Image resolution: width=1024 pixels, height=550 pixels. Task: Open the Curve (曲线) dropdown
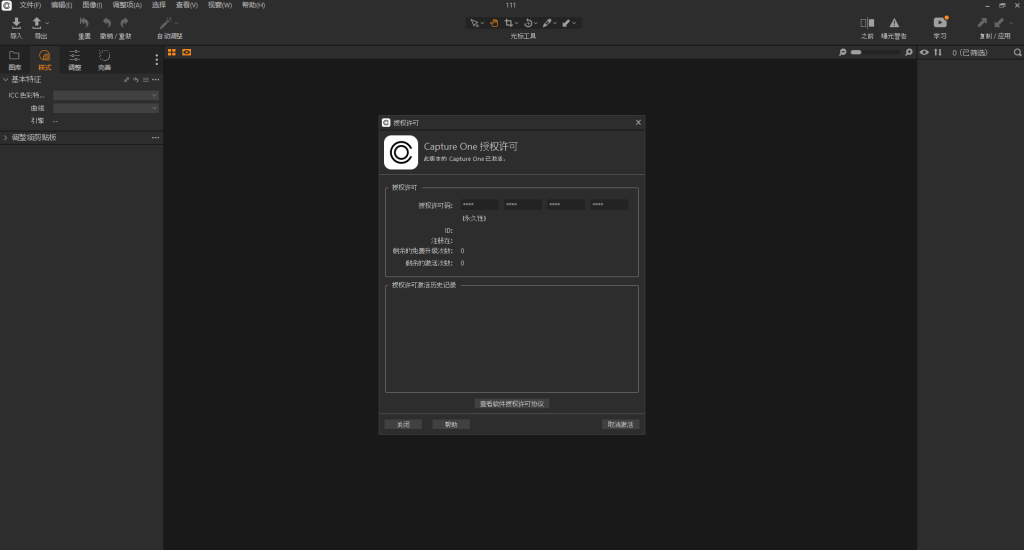pyautogui.click(x=106, y=108)
